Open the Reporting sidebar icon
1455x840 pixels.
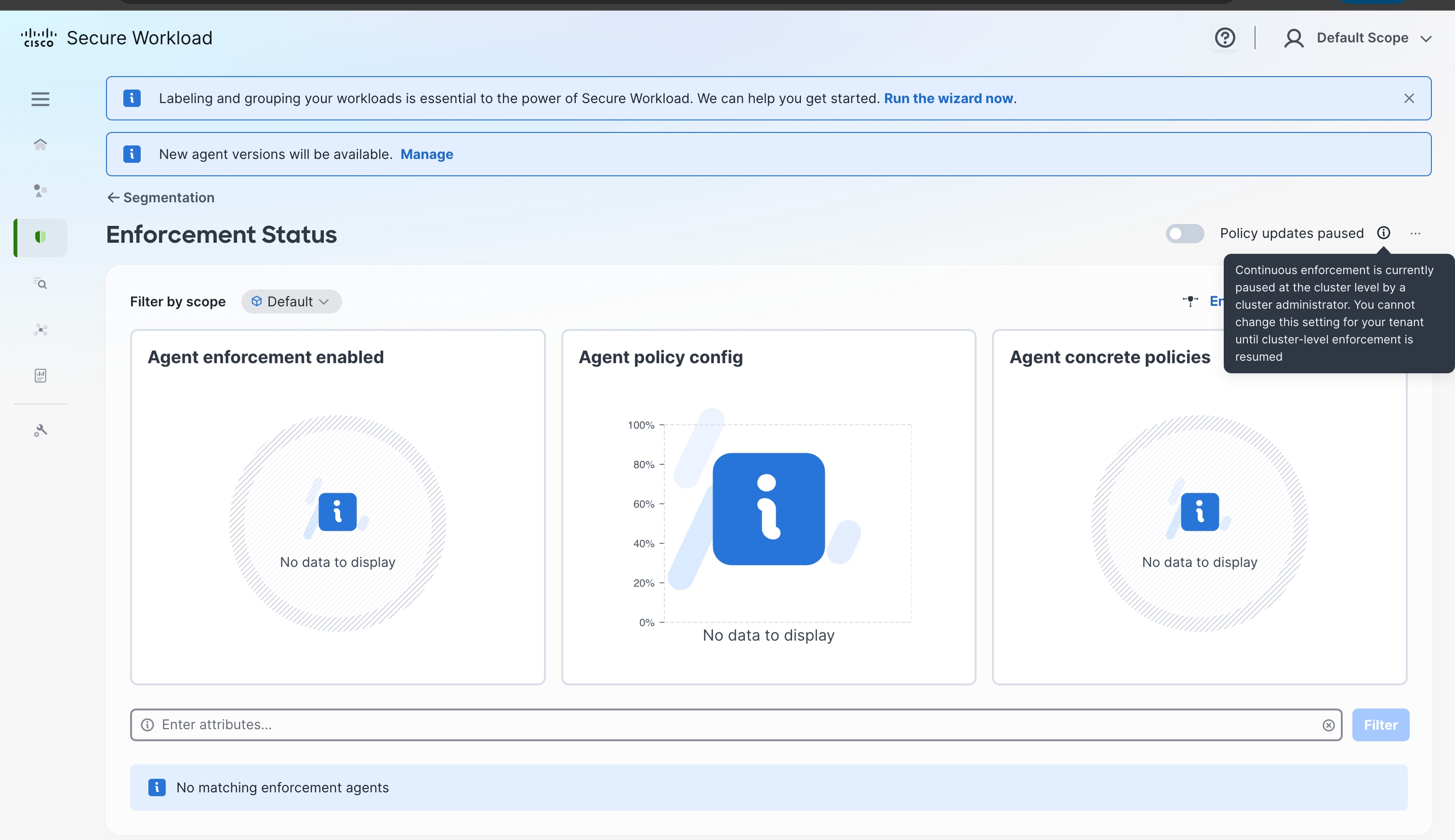coord(40,376)
